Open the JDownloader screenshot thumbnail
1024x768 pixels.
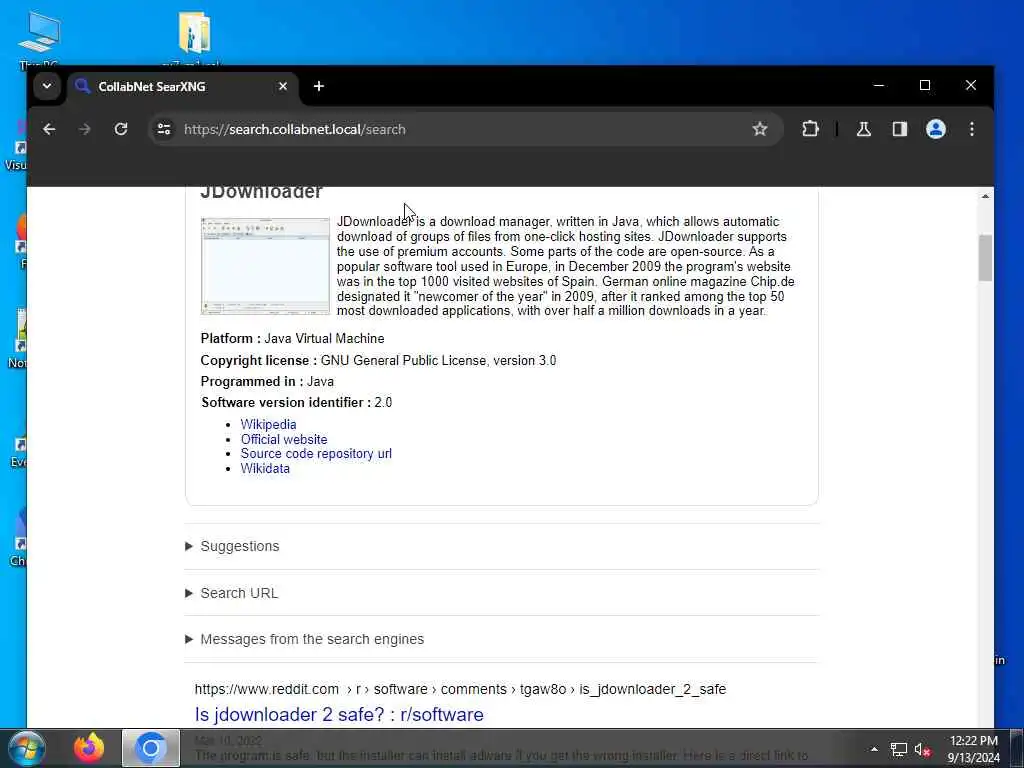pos(265,266)
